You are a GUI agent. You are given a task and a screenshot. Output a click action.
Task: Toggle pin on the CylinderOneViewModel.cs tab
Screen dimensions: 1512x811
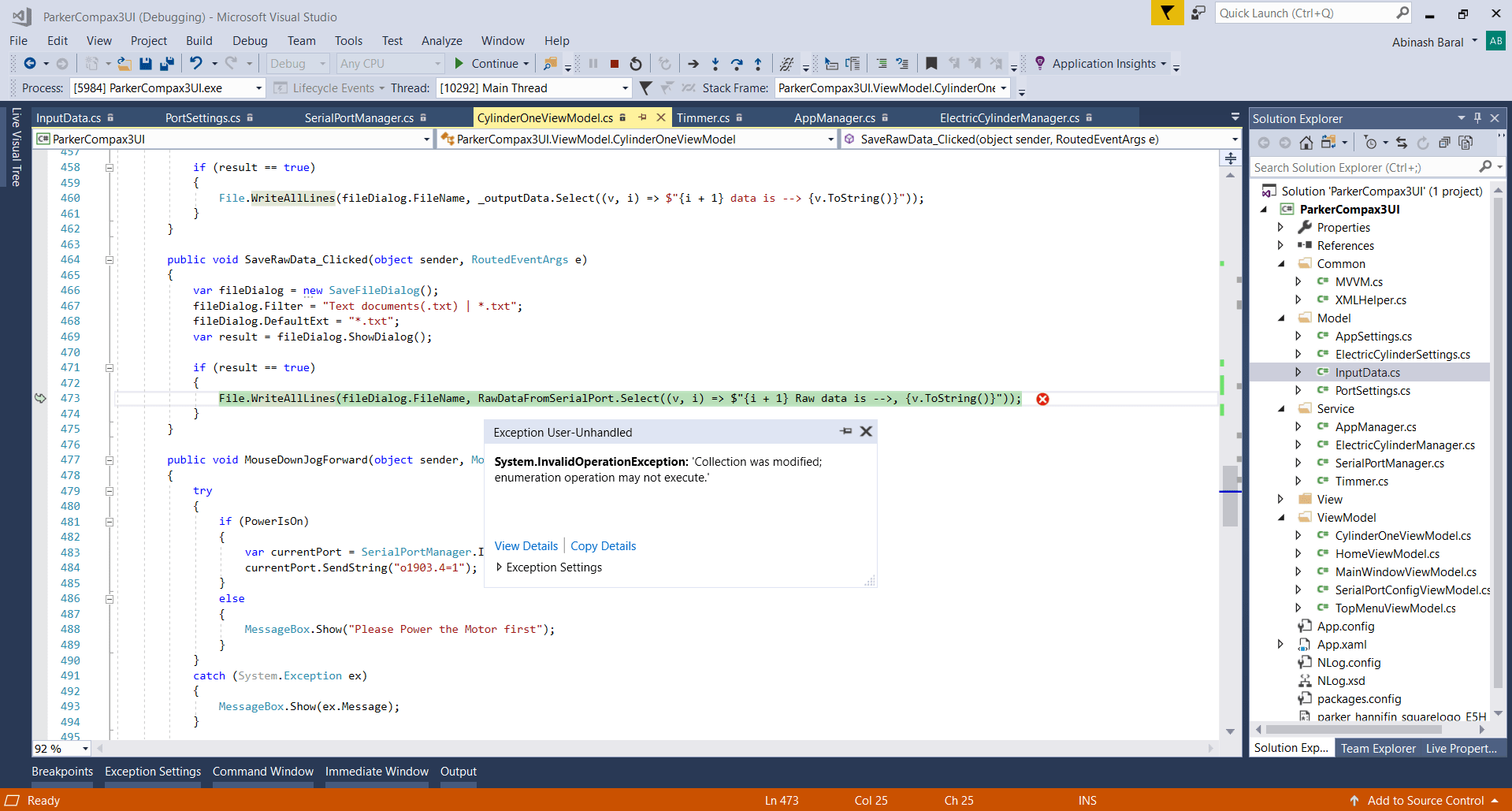coord(642,117)
